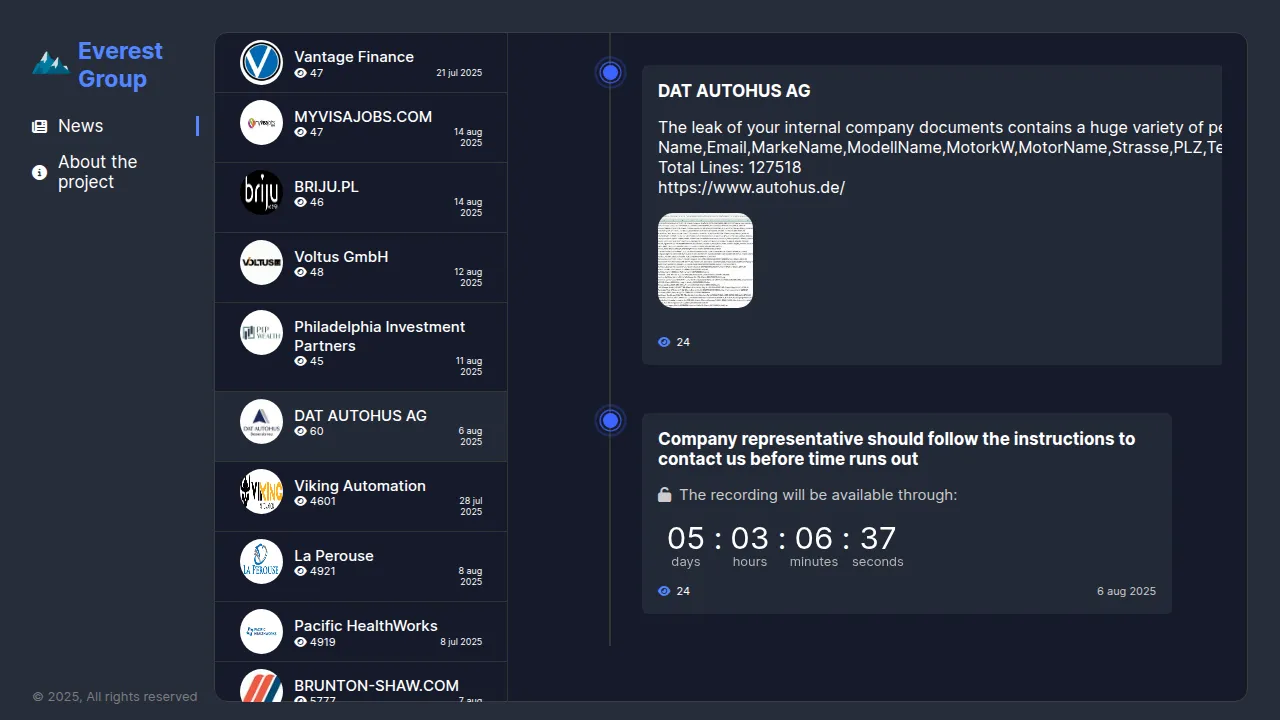Select Pacific HealthWorks in the list

tap(365, 626)
